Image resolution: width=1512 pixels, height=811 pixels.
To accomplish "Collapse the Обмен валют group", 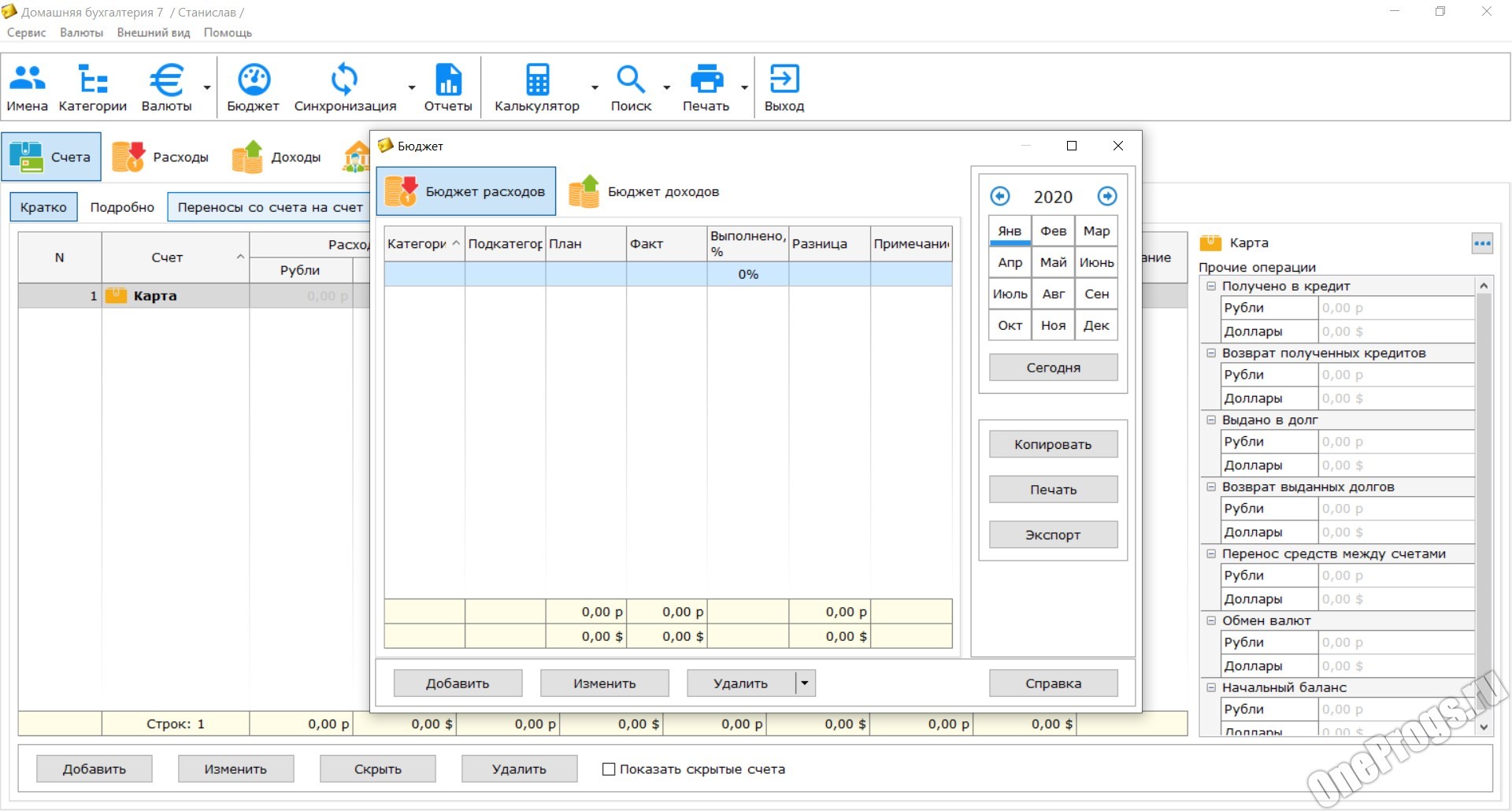I will (1211, 620).
